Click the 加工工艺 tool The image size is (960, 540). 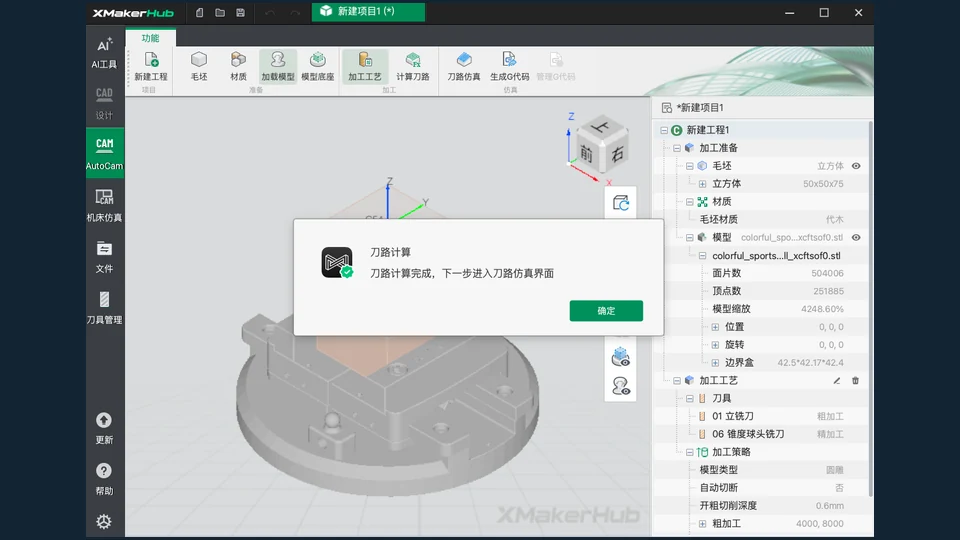(365, 67)
